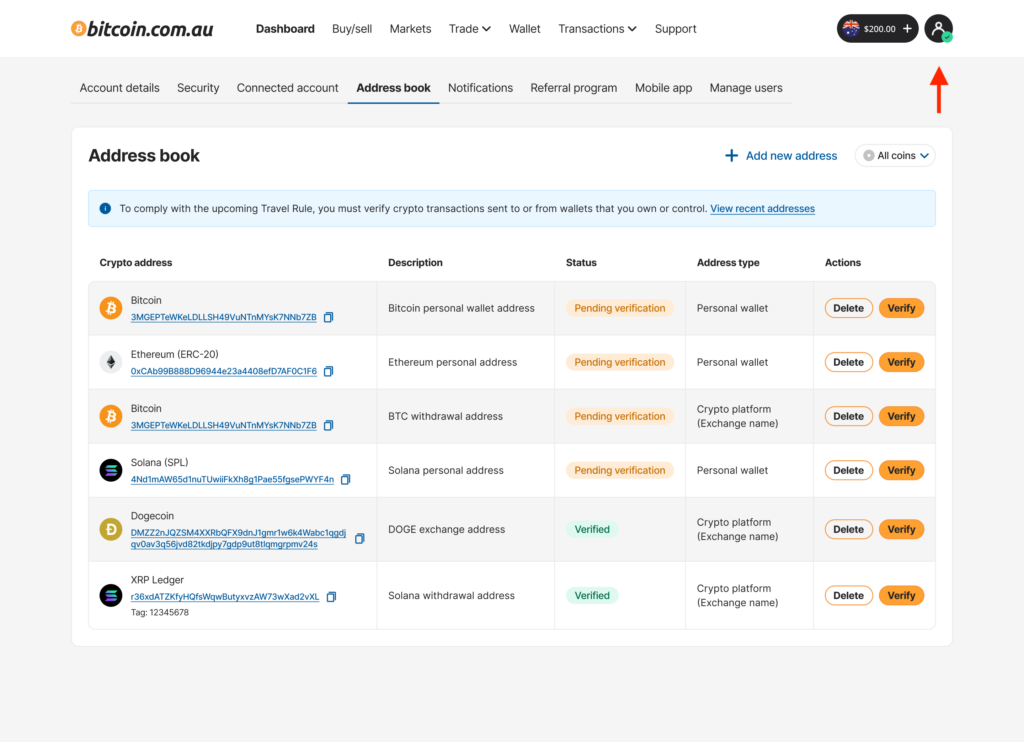
Task: Copy the Ethereum (ERC-20) address
Action: click(x=328, y=372)
